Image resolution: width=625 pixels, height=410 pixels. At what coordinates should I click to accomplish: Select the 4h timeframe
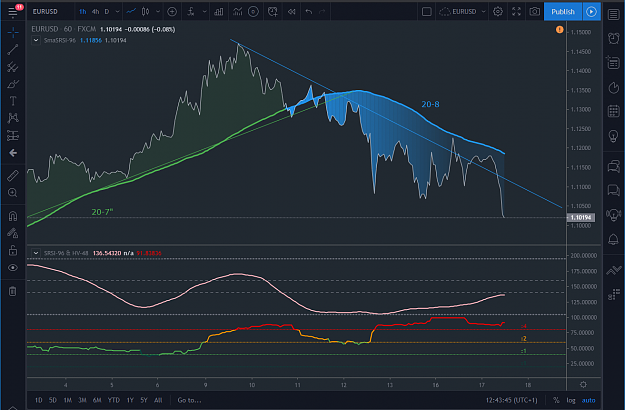tap(95, 12)
